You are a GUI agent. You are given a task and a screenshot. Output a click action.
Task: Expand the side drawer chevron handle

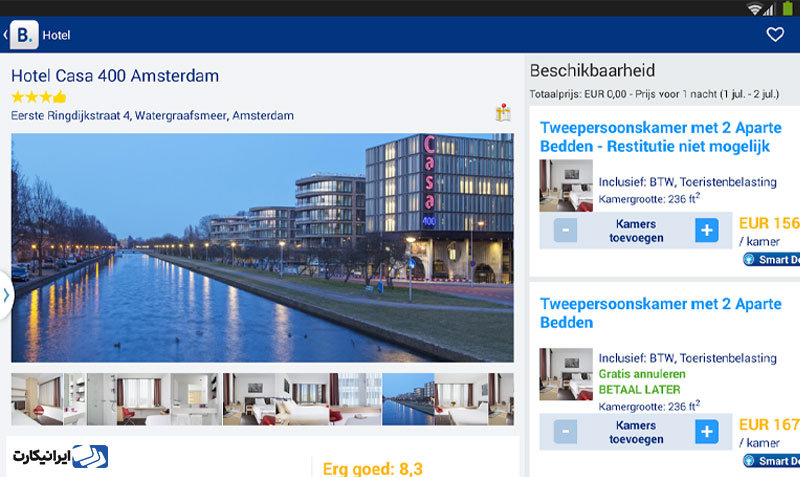point(6,295)
